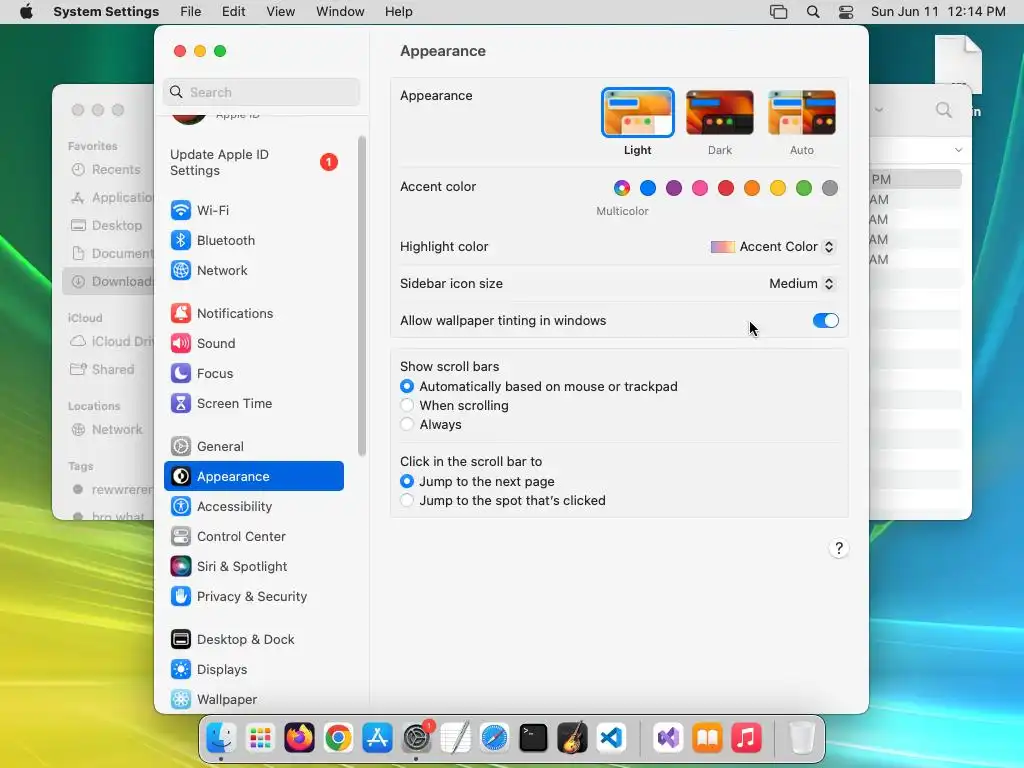This screenshot has width=1024, height=768.
Task: Open the Help menu
Action: click(398, 12)
